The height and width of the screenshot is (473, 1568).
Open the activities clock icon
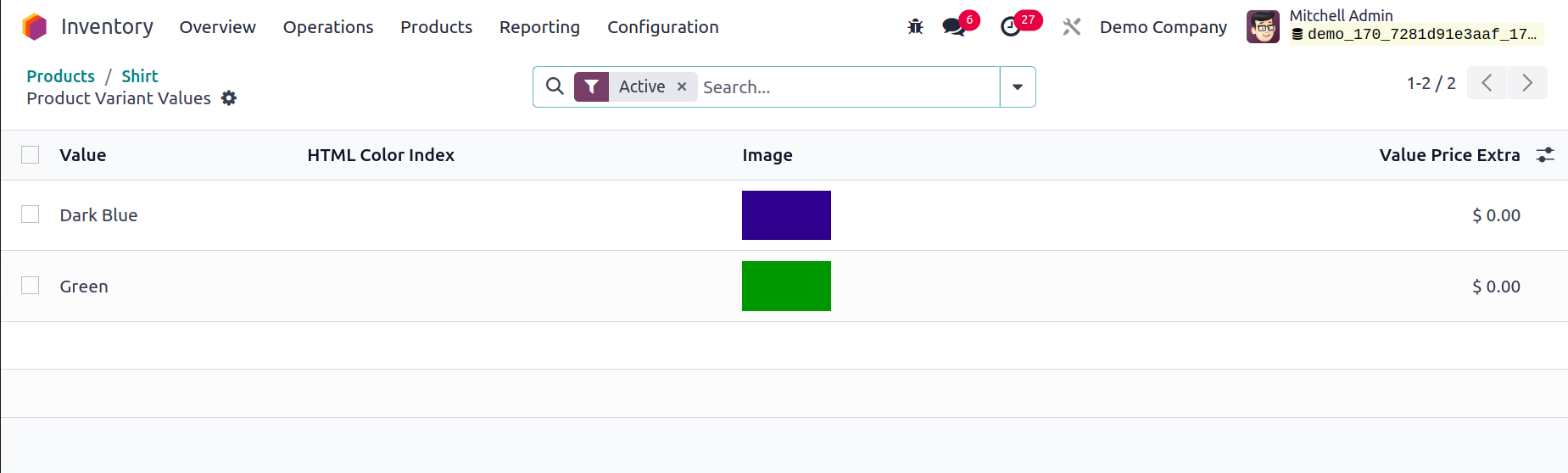(x=1010, y=27)
